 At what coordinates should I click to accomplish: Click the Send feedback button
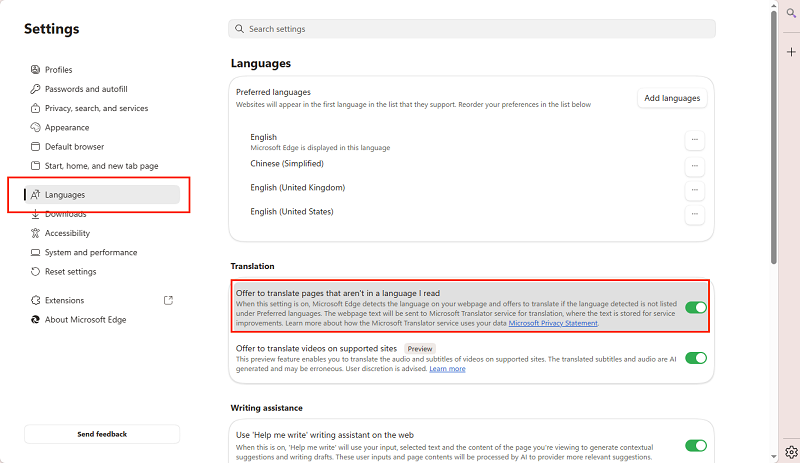(102, 434)
